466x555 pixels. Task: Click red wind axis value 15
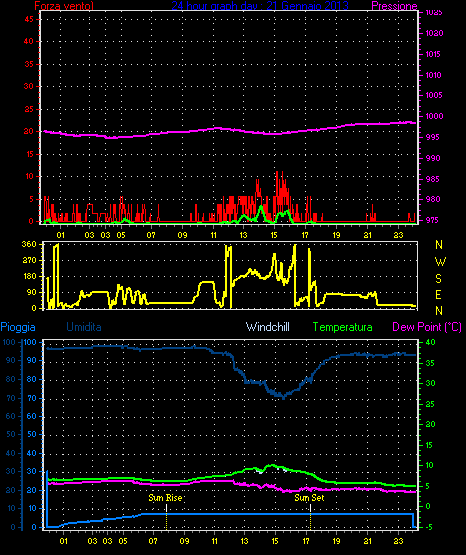click(x=29, y=154)
